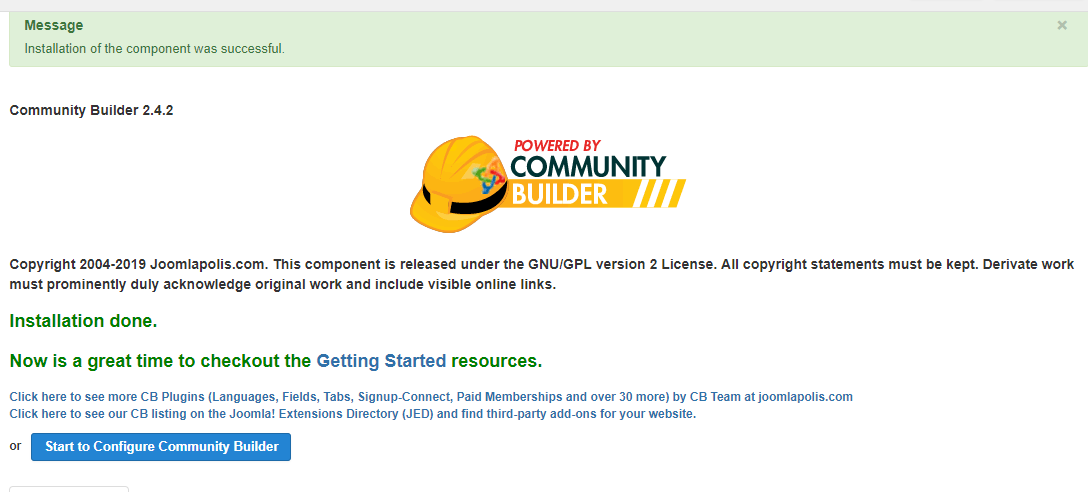
Task: Click the Community Builder hard hat logo
Action: click(x=547, y=183)
